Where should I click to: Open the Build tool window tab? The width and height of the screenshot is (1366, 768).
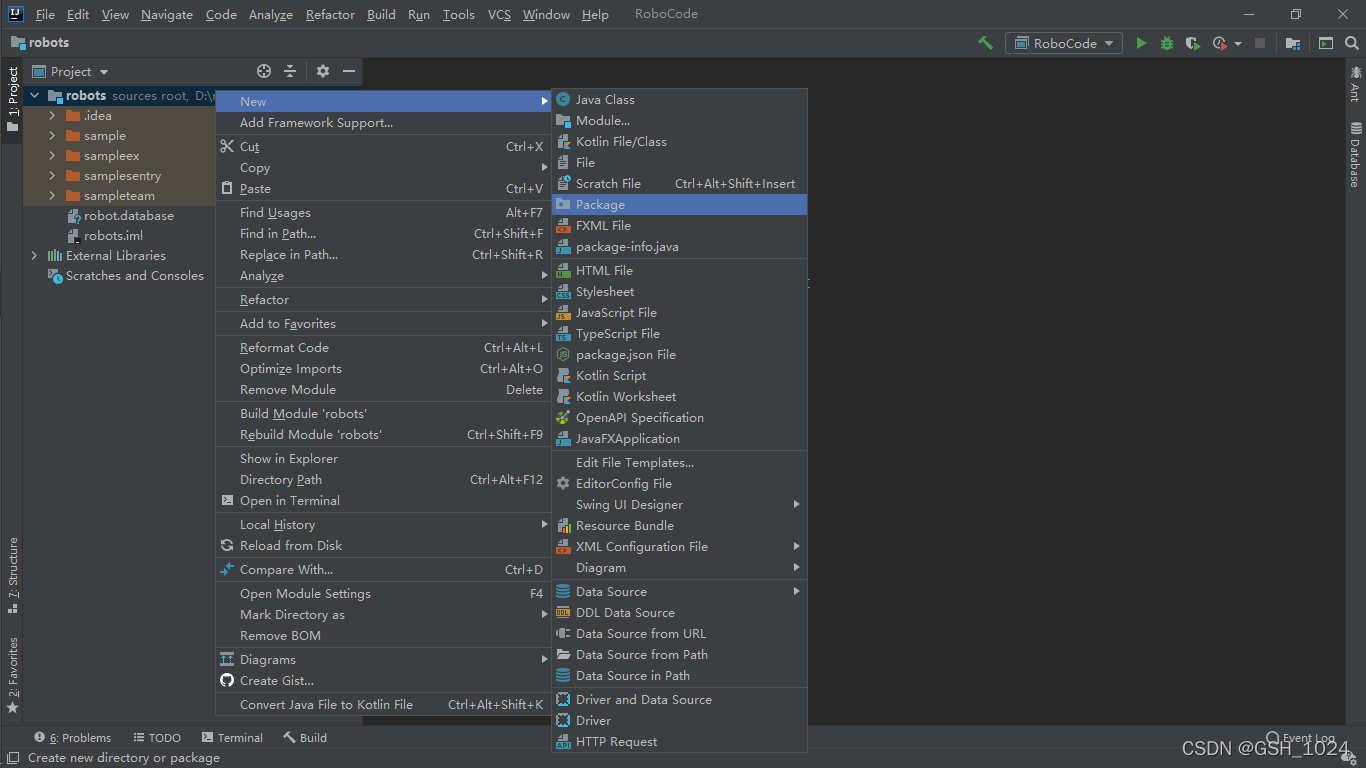pos(305,738)
